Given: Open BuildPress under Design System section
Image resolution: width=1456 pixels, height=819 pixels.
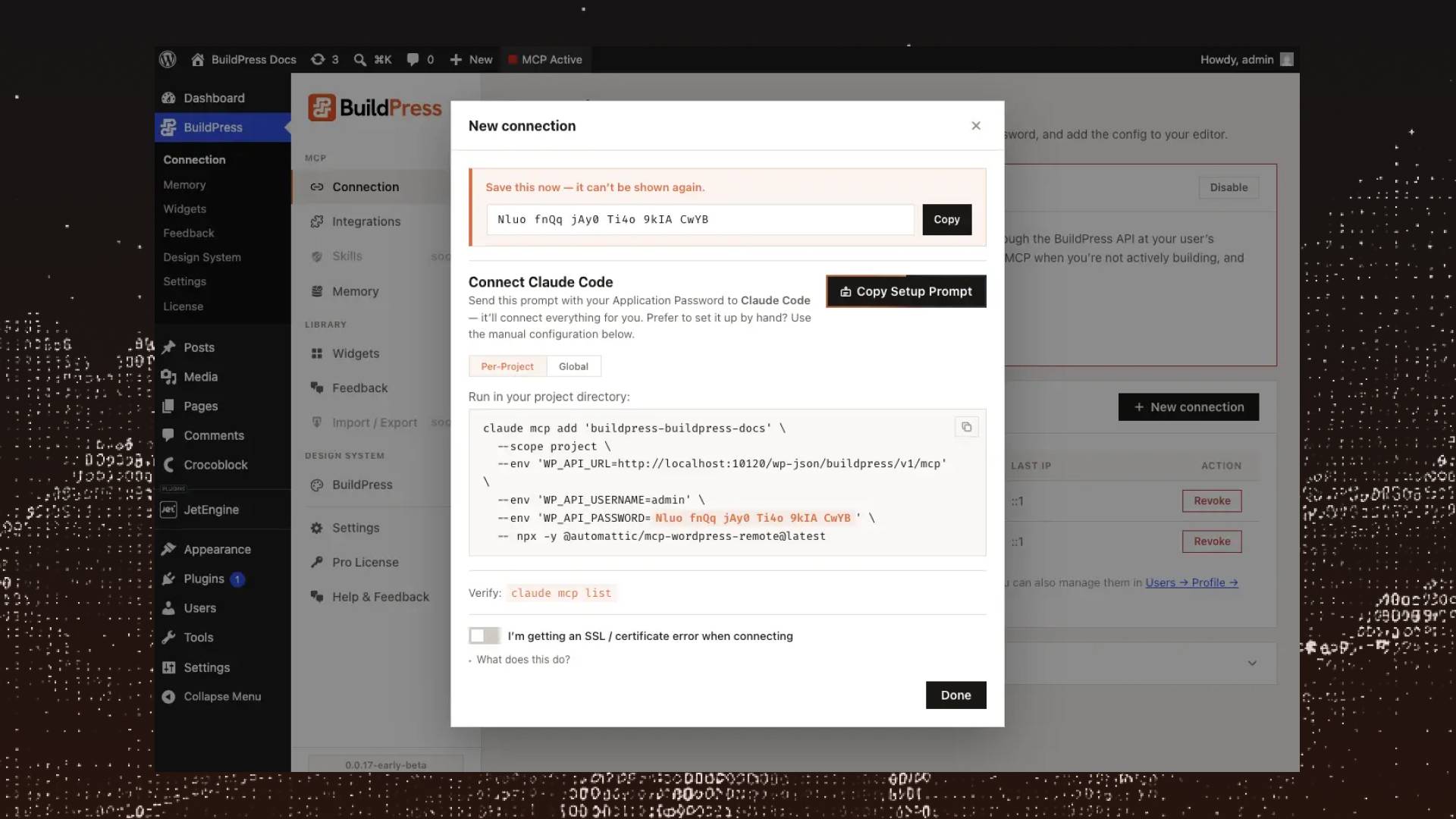Looking at the screenshot, I should pyautogui.click(x=362, y=485).
